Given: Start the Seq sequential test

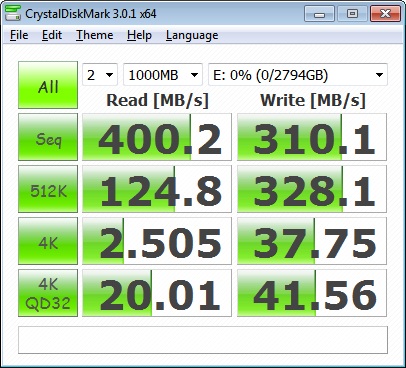Looking at the screenshot, I should (x=48, y=137).
